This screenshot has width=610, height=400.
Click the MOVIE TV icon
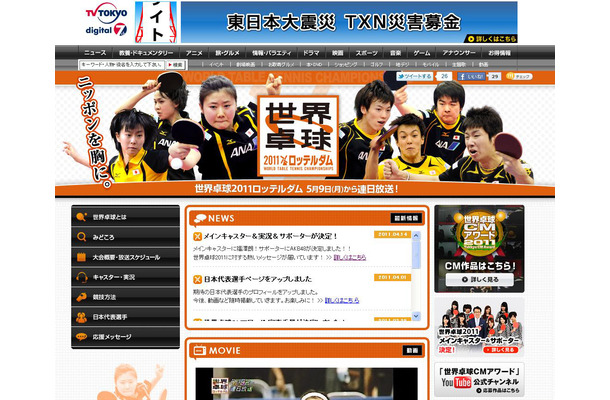pyautogui.click(x=200, y=350)
